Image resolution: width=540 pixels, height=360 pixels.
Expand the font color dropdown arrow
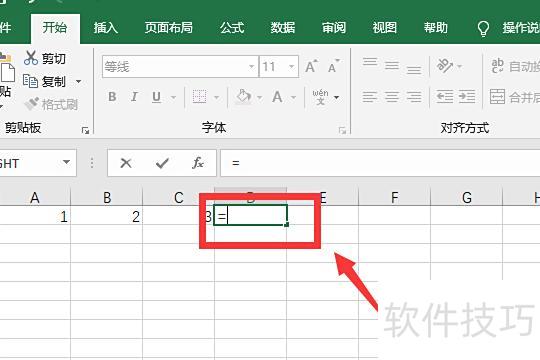point(293,97)
